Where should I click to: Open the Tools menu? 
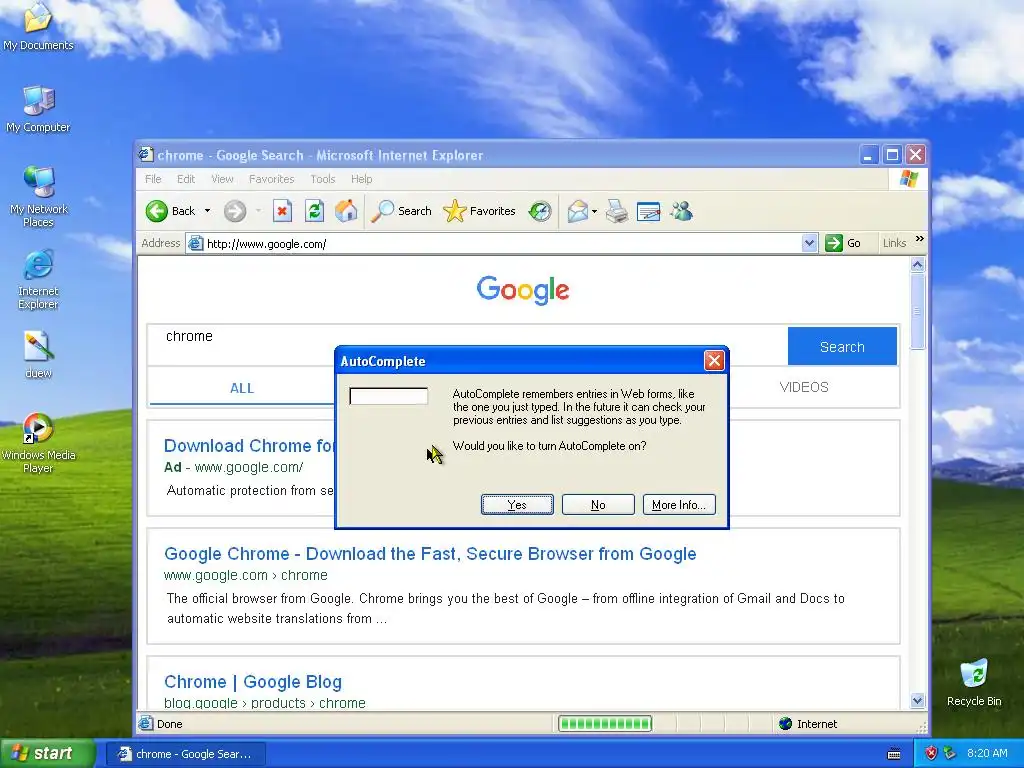(323, 179)
